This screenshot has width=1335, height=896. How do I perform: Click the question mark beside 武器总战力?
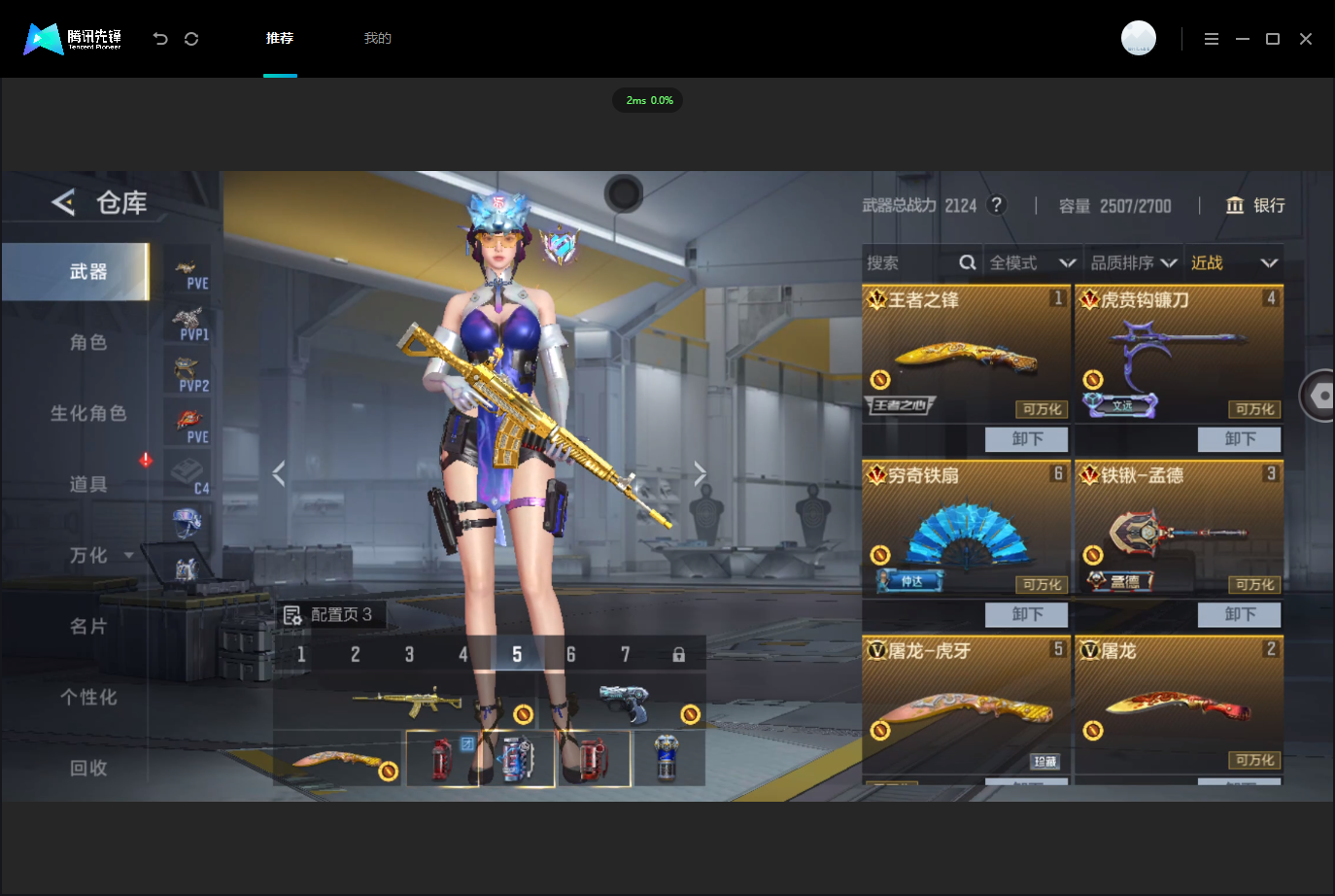click(x=996, y=205)
